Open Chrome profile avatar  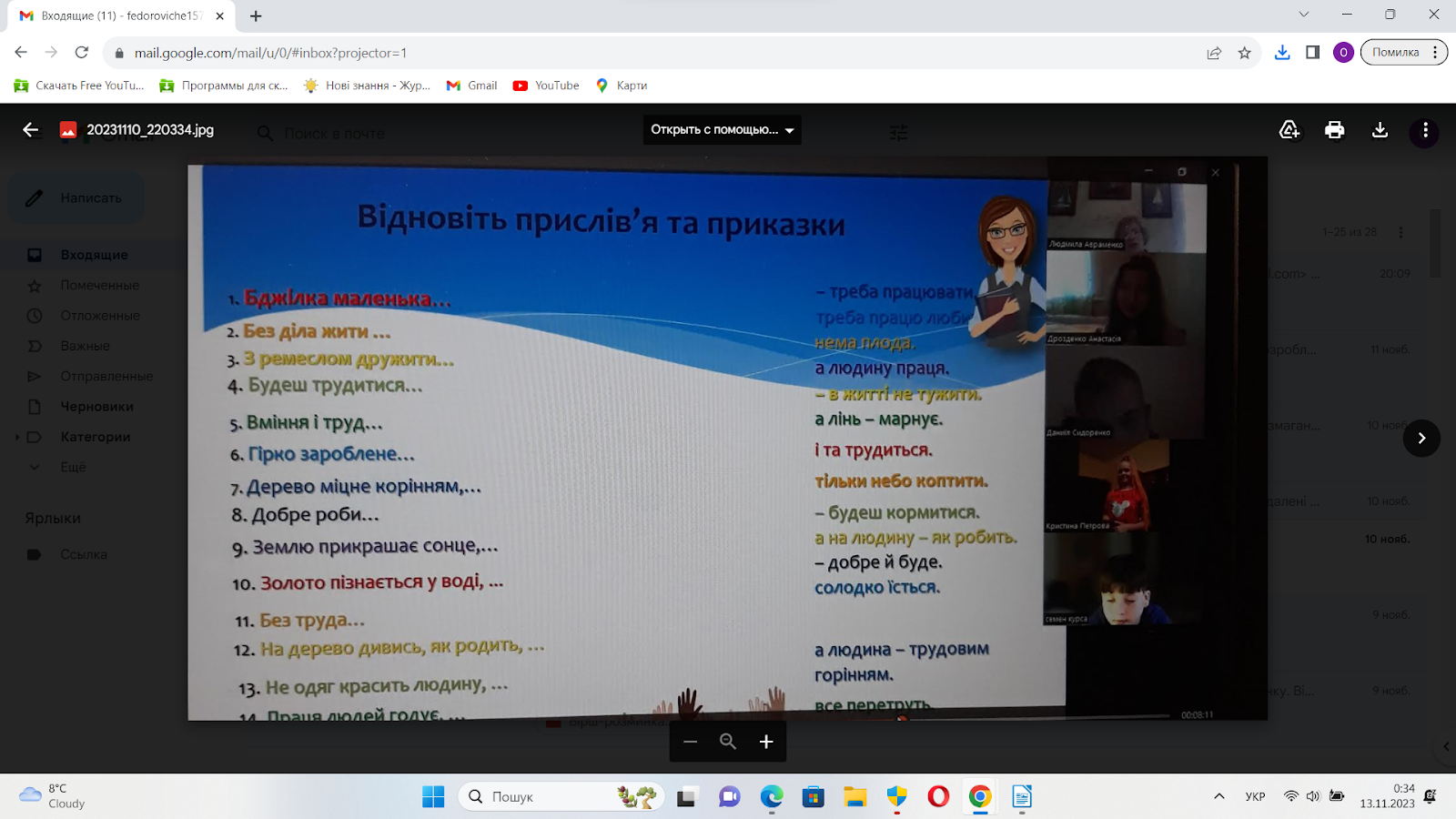[x=1343, y=53]
